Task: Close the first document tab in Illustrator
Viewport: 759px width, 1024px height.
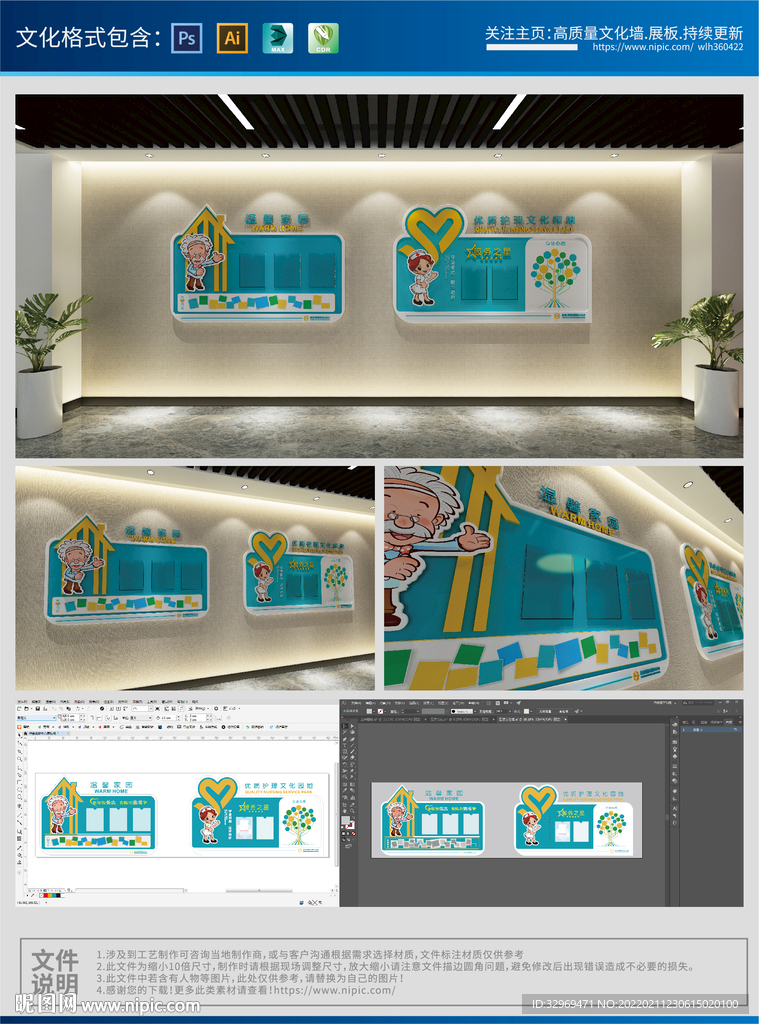Action: tap(425, 720)
